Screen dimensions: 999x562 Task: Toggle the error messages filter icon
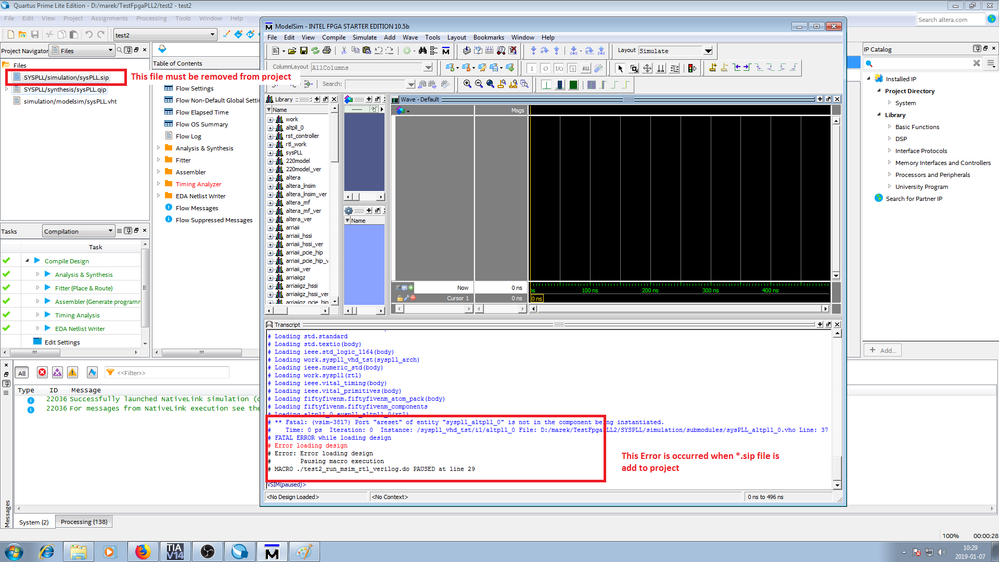(x=42, y=373)
